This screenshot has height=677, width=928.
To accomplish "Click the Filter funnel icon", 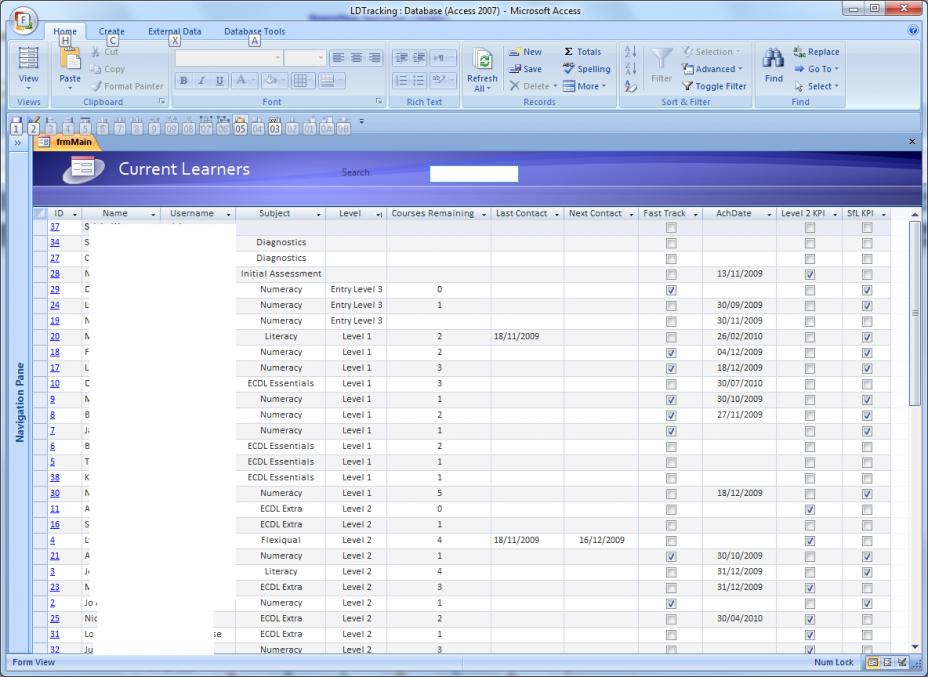I will coord(661,60).
